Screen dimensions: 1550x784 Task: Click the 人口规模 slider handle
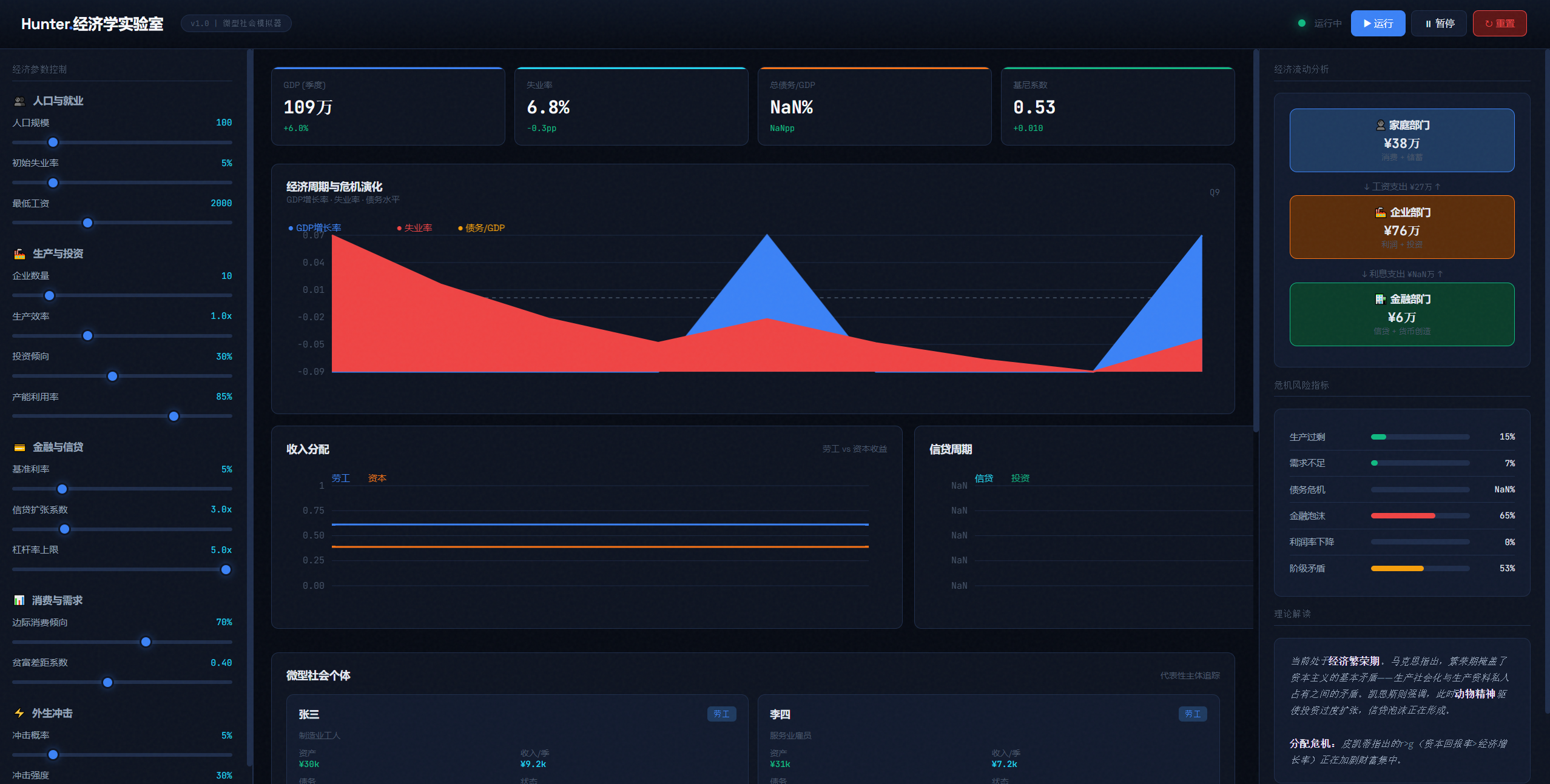tap(53, 142)
